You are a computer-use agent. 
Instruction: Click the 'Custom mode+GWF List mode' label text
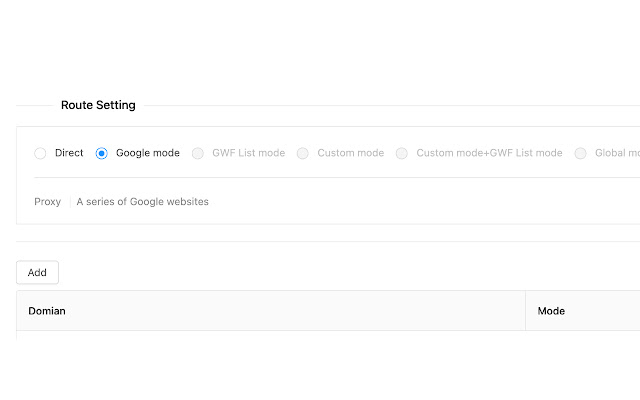(489, 153)
